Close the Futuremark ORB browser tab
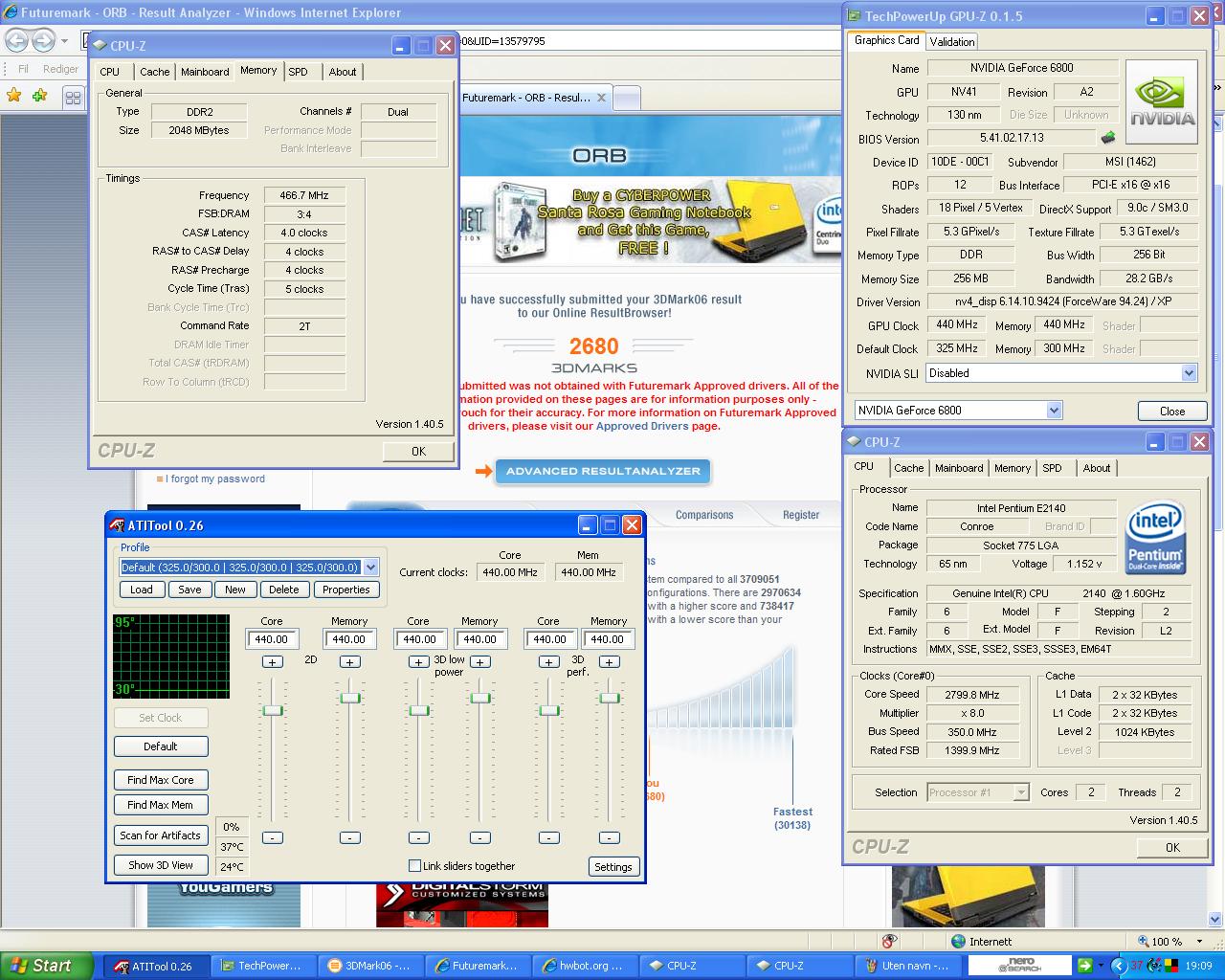 [x=601, y=98]
